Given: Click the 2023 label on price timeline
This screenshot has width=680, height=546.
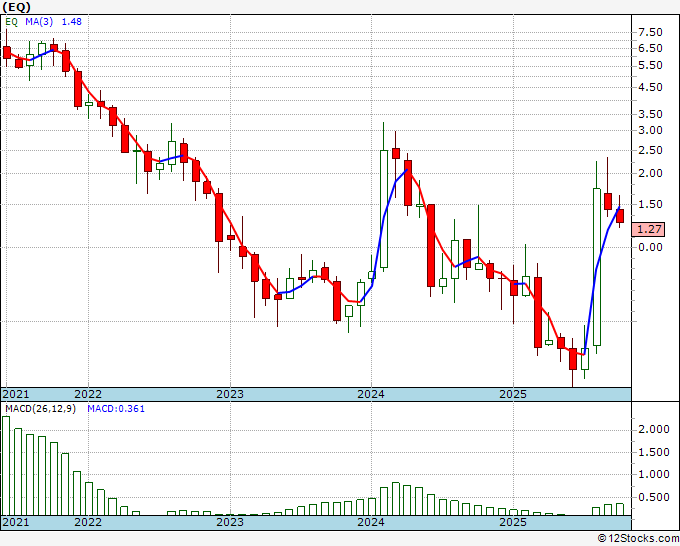Looking at the screenshot, I should tap(230, 394).
